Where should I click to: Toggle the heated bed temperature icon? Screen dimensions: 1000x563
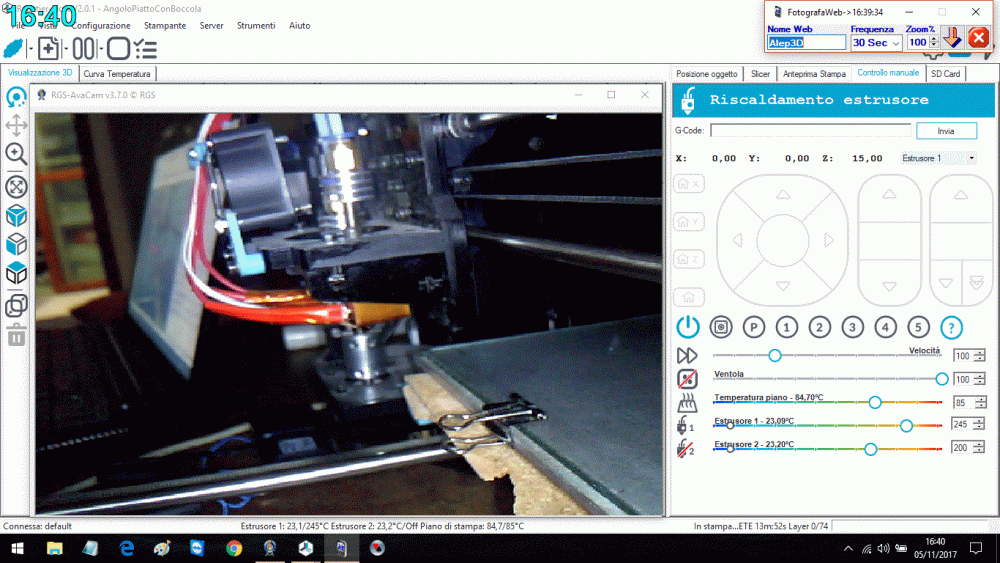tap(687, 402)
